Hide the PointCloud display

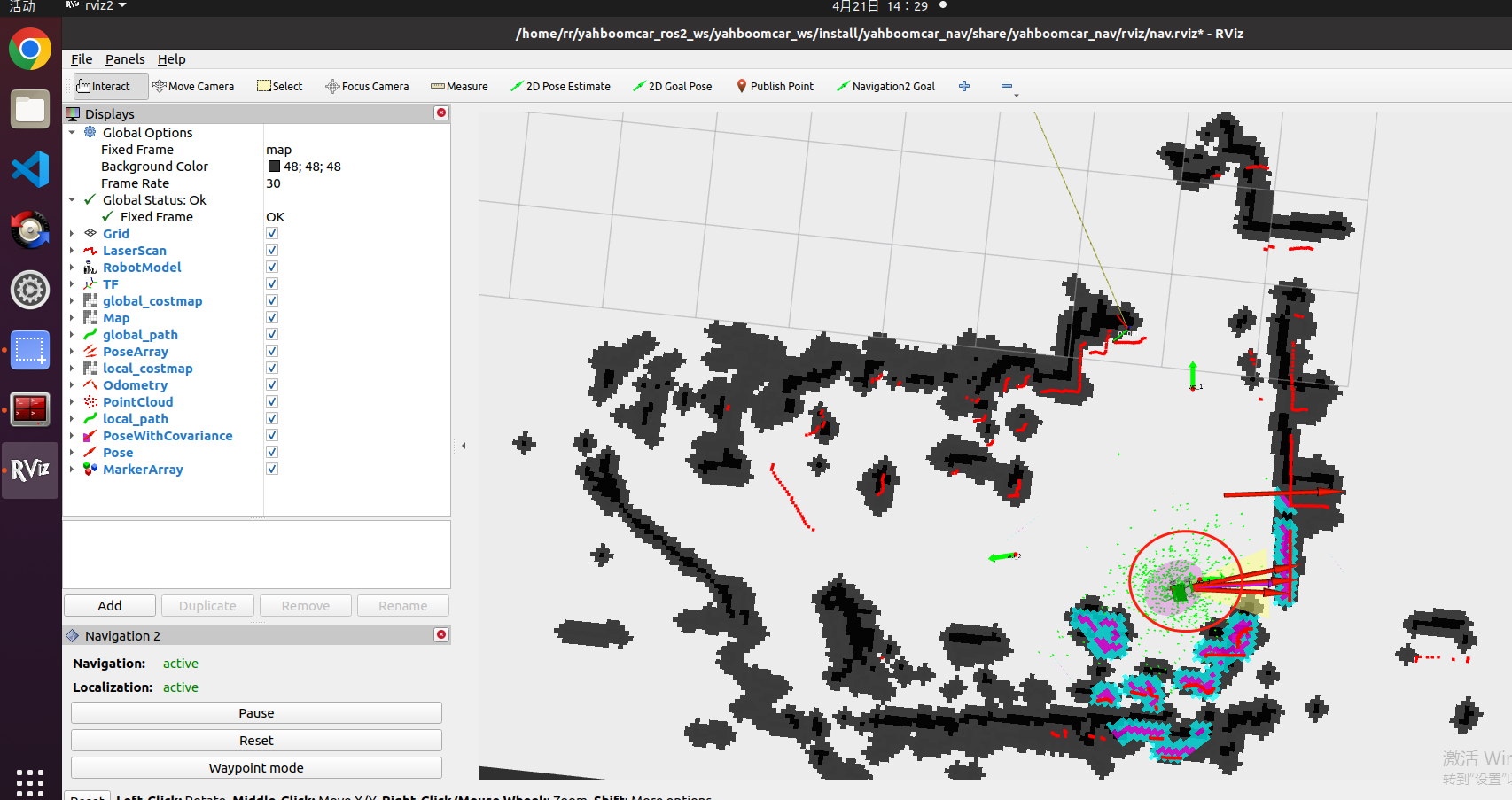pos(272,401)
